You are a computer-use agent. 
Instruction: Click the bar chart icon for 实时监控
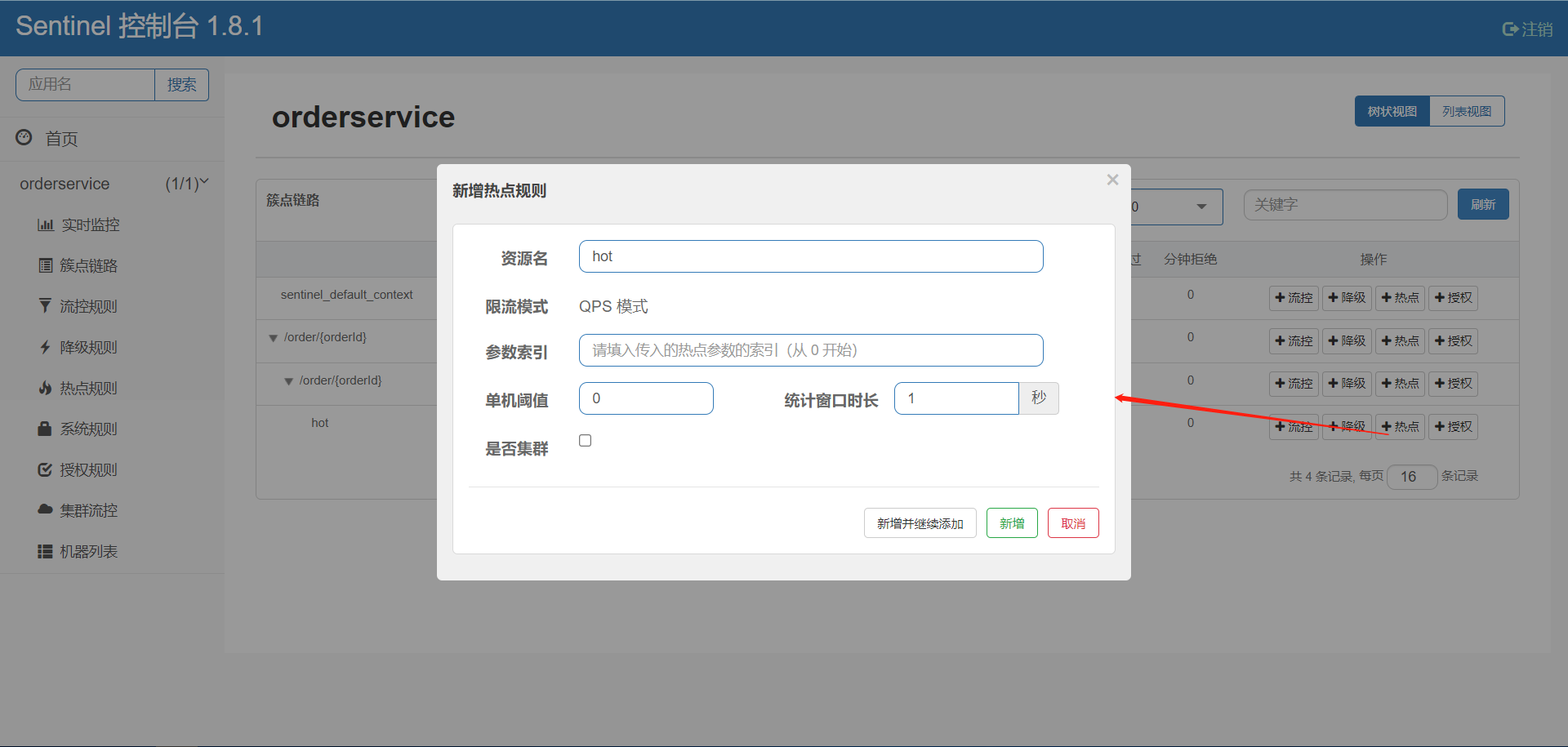pos(46,225)
